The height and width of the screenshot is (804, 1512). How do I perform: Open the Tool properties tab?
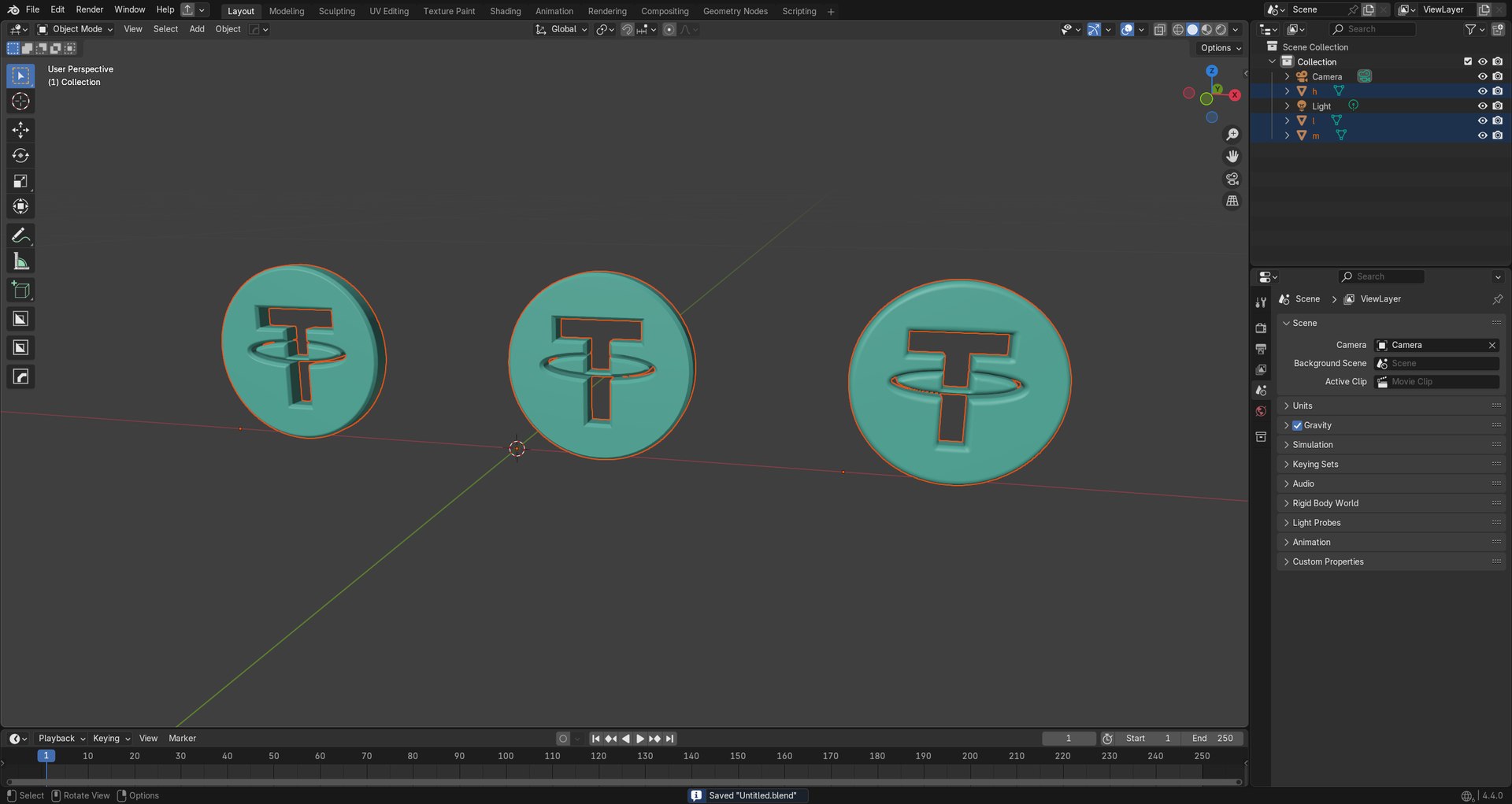(x=1261, y=302)
